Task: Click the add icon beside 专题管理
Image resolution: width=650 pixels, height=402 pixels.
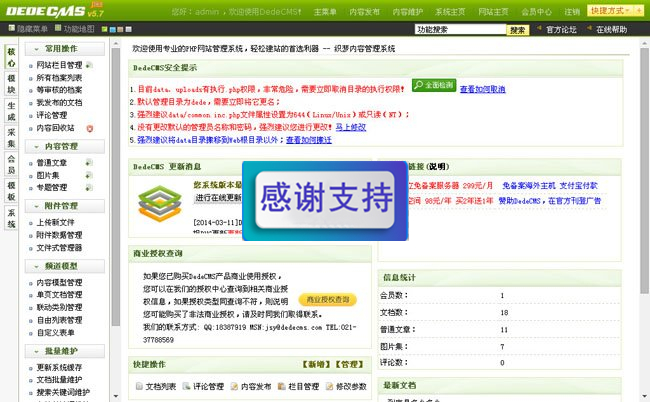Action: pos(89,188)
